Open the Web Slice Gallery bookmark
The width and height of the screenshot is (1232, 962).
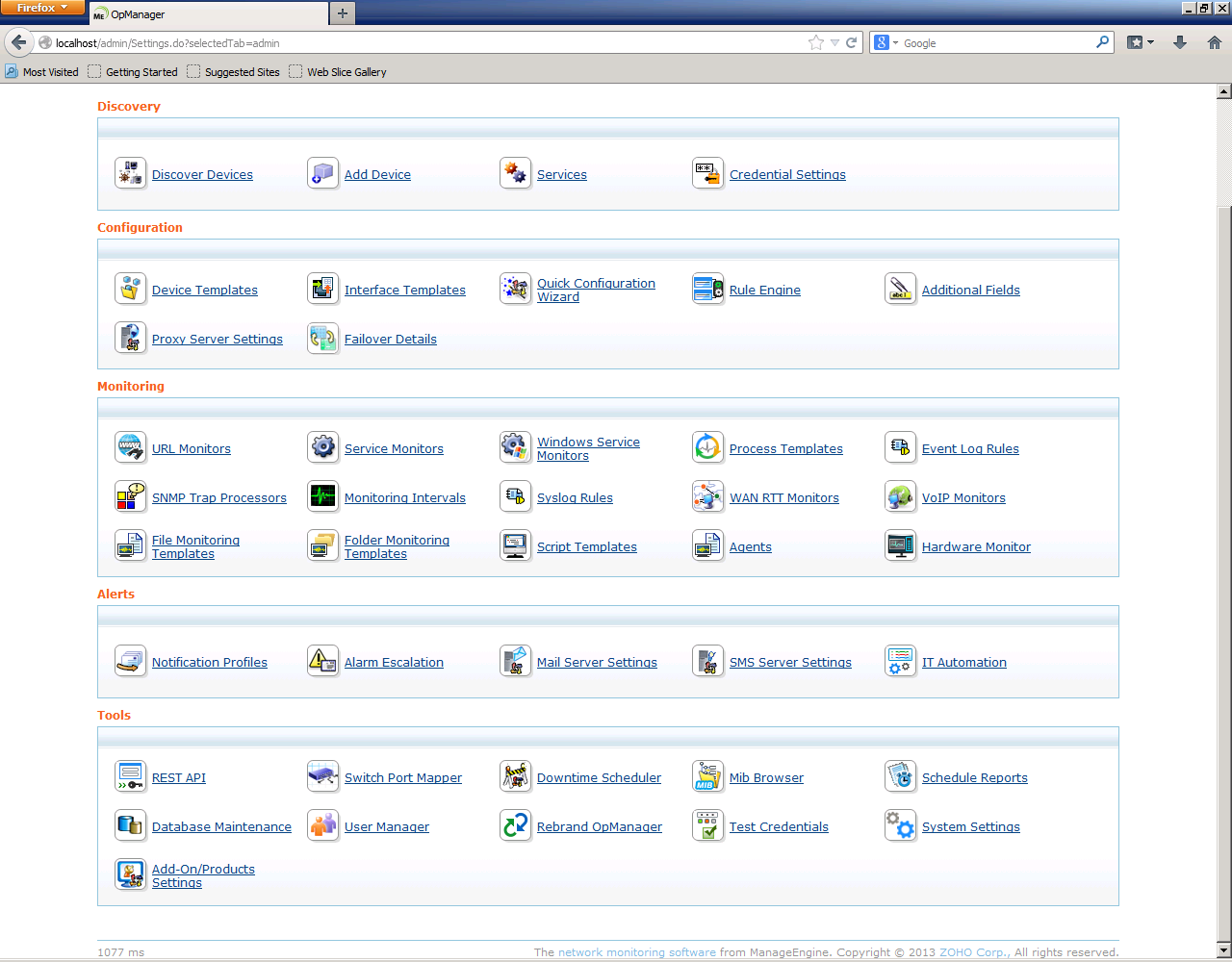(338, 72)
